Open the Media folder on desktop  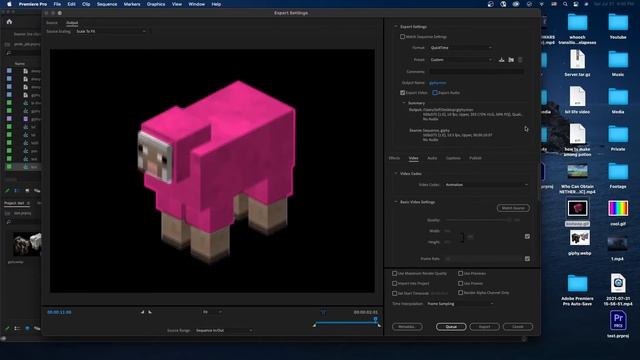click(618, 101)
